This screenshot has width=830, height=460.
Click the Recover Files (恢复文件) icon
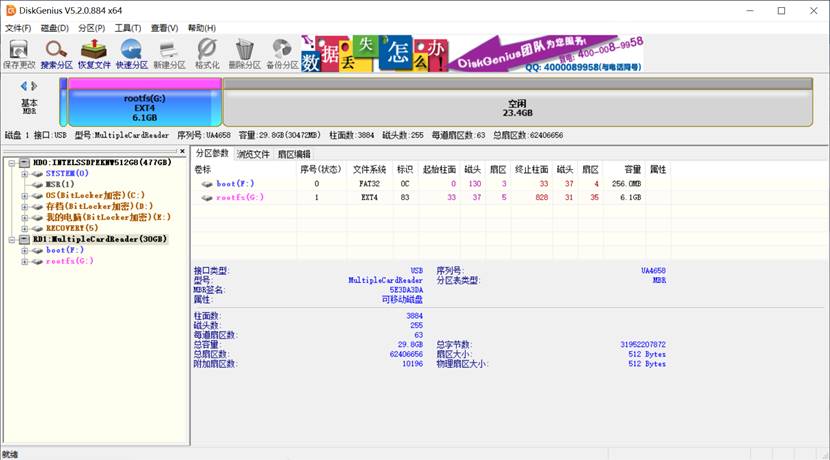pyautogui.click(x=94, y=54)
